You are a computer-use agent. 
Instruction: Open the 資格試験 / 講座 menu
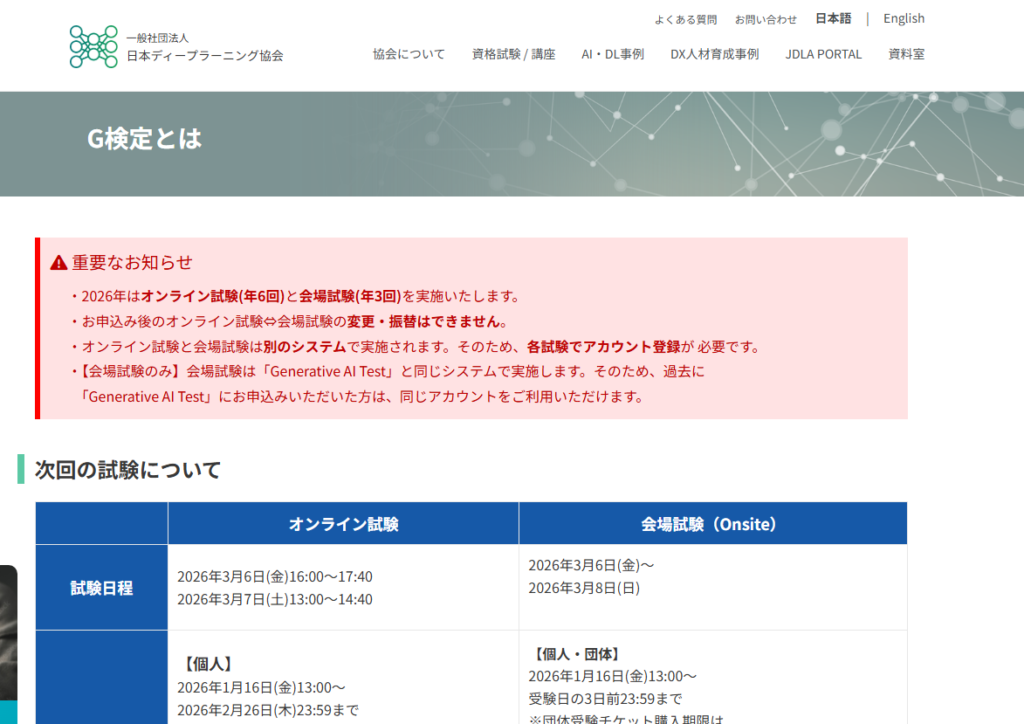pos(514,54)
